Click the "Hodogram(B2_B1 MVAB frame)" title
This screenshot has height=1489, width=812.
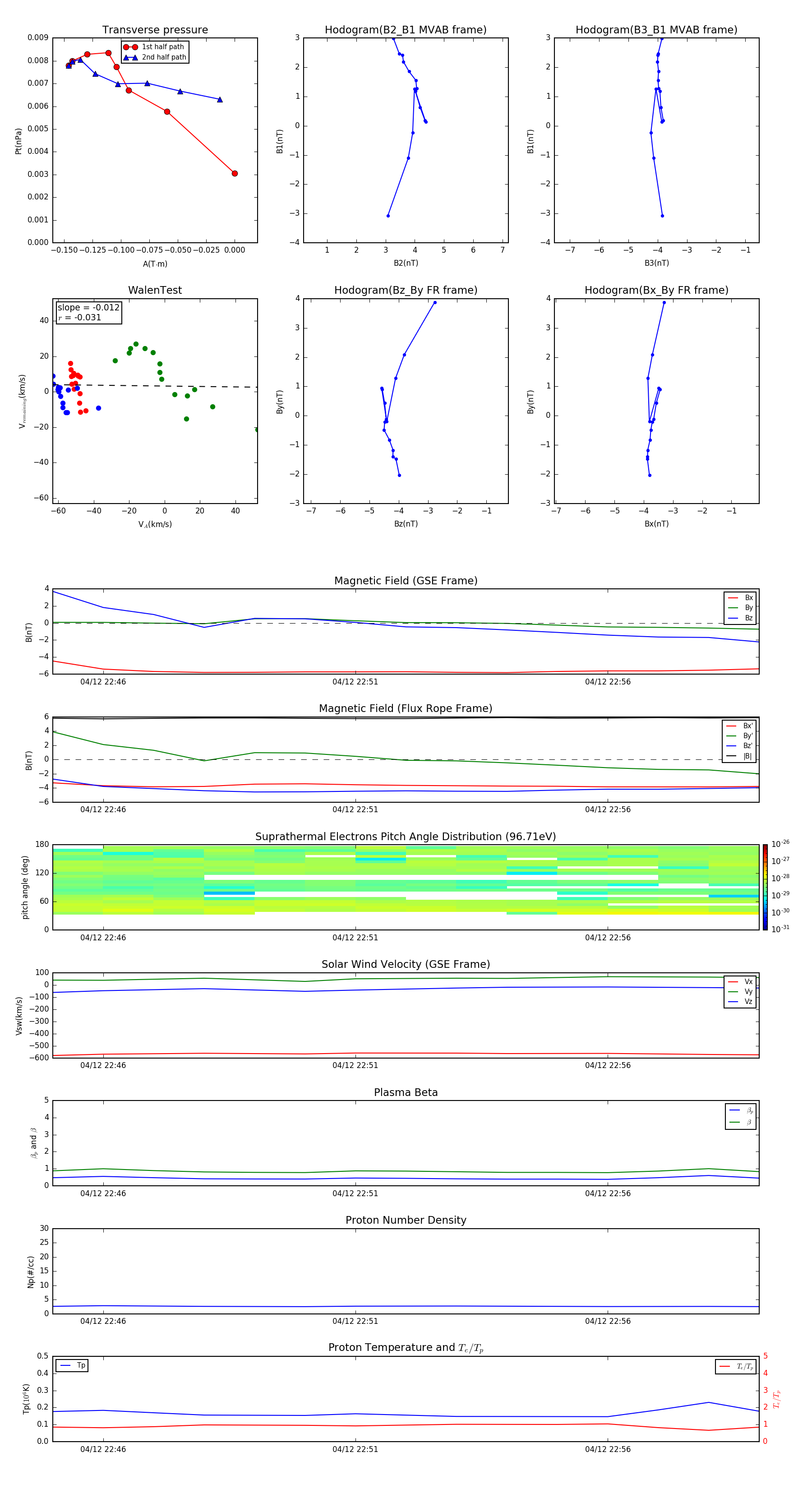pos(405,30)
